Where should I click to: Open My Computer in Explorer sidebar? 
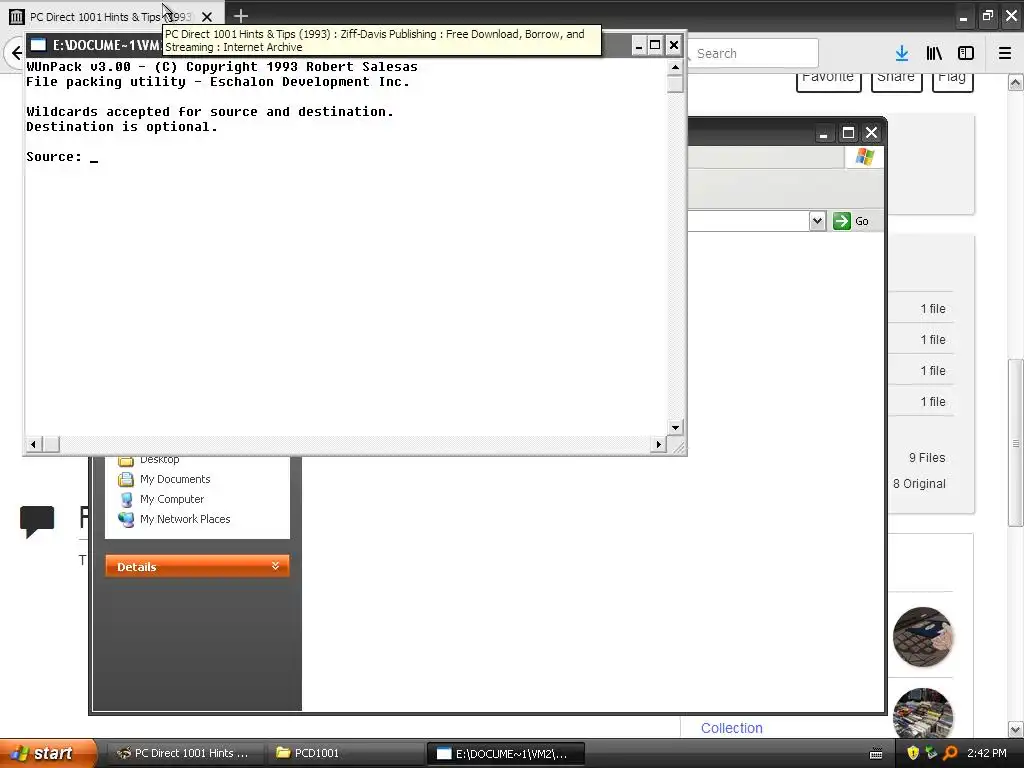tap(172, 500)
